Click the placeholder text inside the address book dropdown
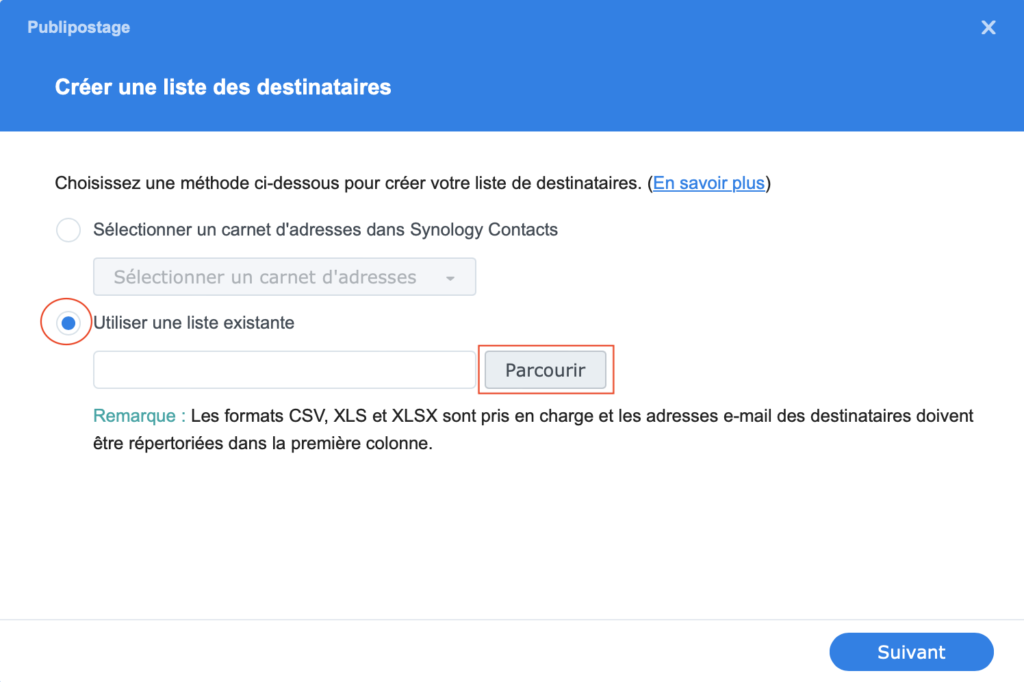 coord(264,277)
